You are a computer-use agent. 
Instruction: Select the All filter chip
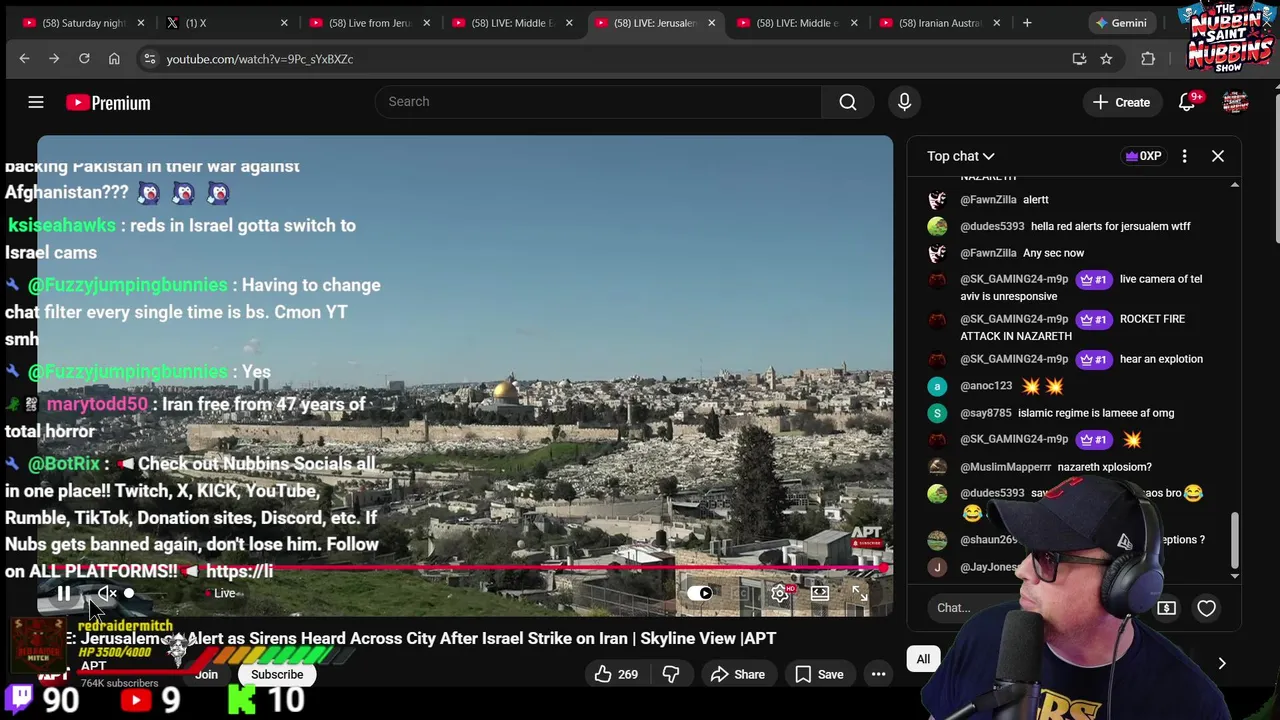click(x=923, y=659)
